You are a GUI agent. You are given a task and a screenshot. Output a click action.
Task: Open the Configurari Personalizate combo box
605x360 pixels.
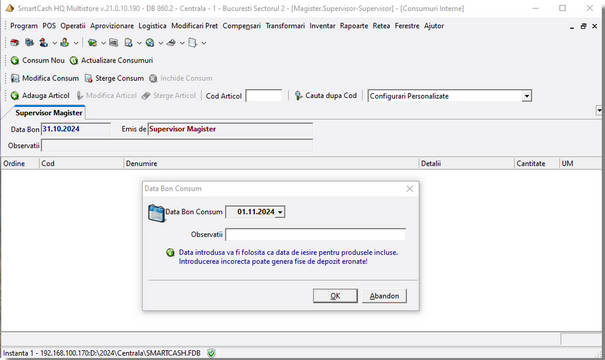526,96
